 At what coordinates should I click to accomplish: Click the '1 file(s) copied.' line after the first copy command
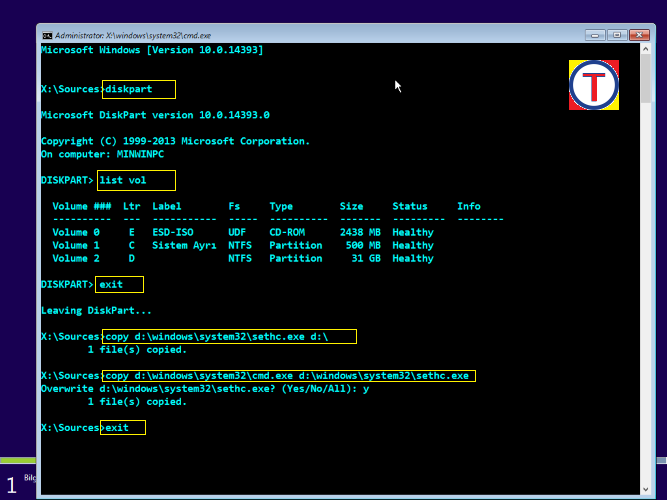point(137,350)
